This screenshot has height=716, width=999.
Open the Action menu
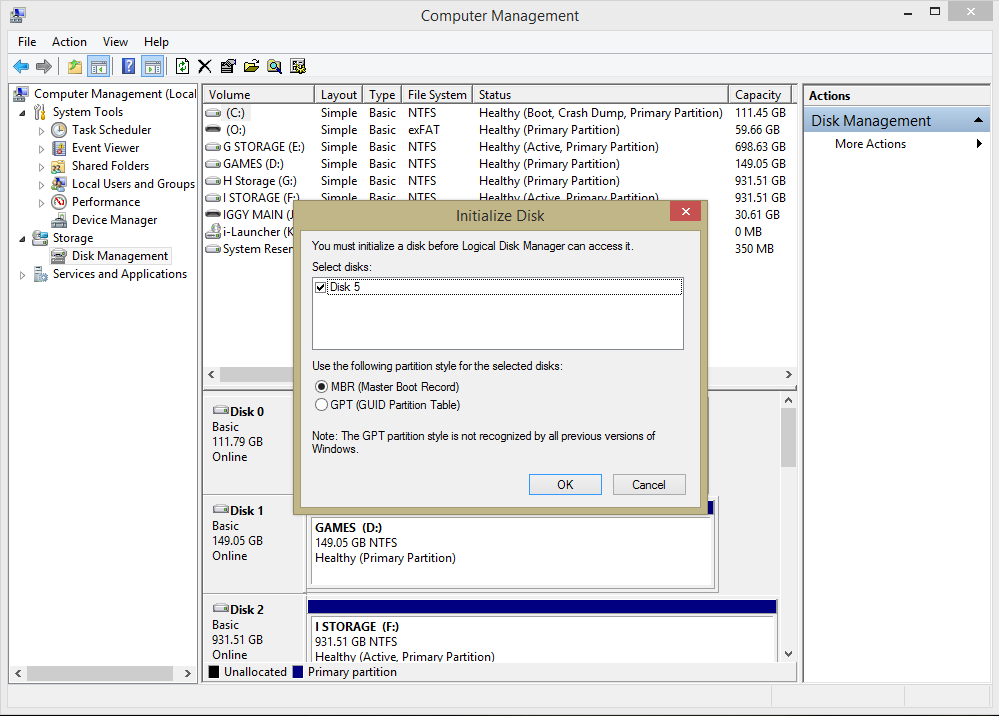click(x=69, y=42)
